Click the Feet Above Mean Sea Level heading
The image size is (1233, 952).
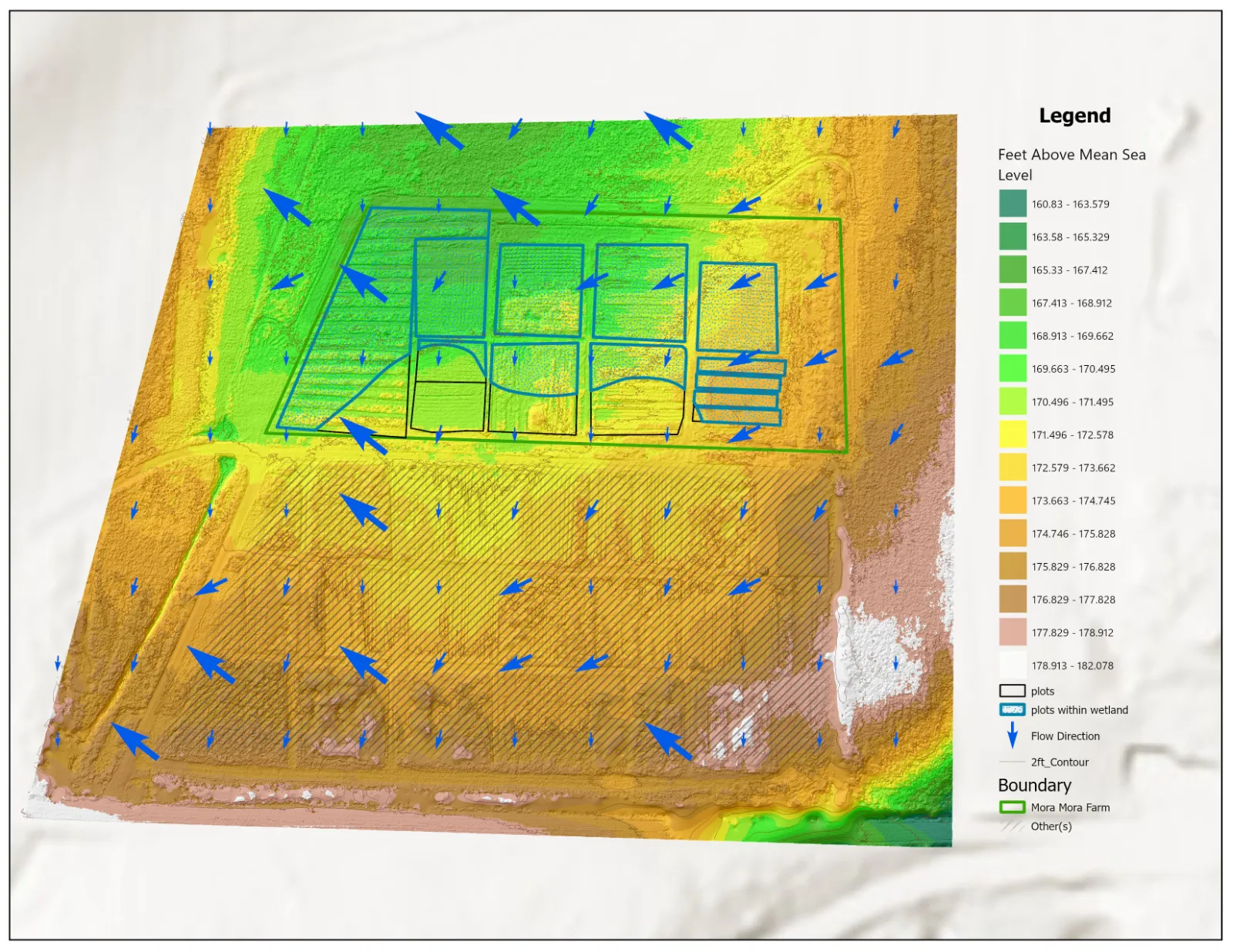pos(1072,164)
